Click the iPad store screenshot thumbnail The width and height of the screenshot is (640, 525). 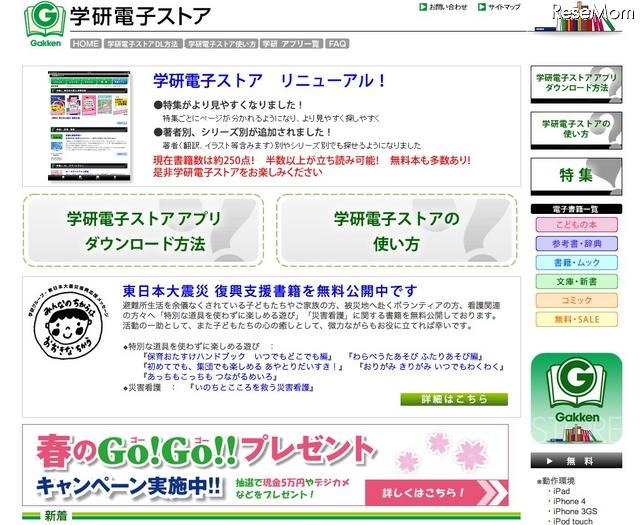pyautogui.click(x=89, y=126)
